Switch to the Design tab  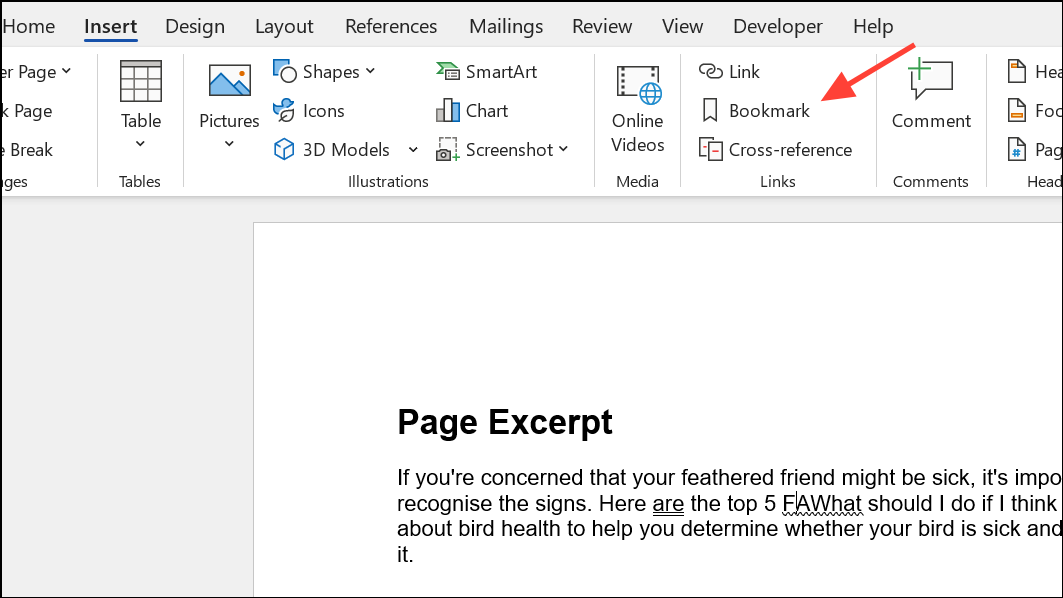click(x=195, y=26)
